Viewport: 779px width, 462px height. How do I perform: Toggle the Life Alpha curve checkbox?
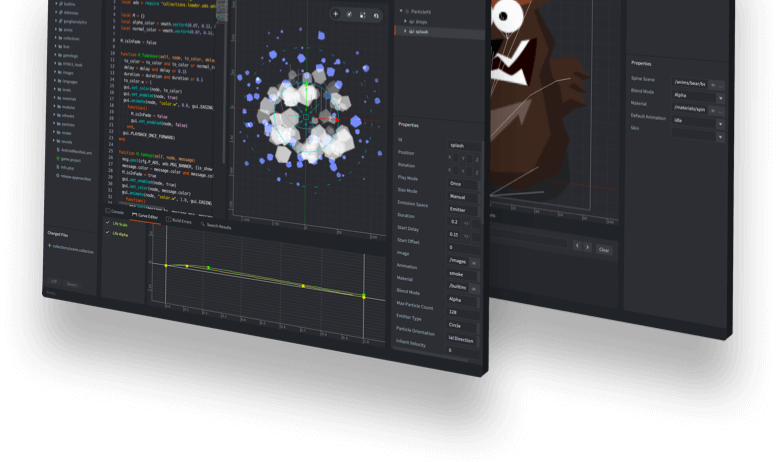[107, 232]
